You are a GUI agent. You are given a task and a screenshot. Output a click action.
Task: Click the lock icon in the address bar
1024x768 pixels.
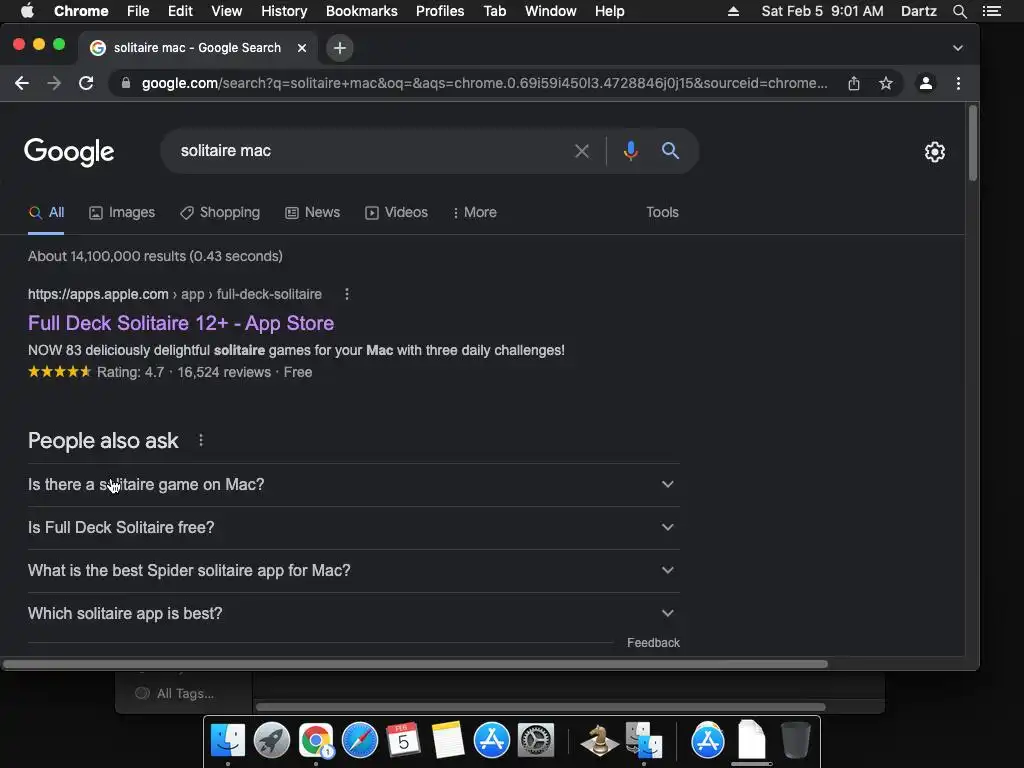[x=126, y=83]
